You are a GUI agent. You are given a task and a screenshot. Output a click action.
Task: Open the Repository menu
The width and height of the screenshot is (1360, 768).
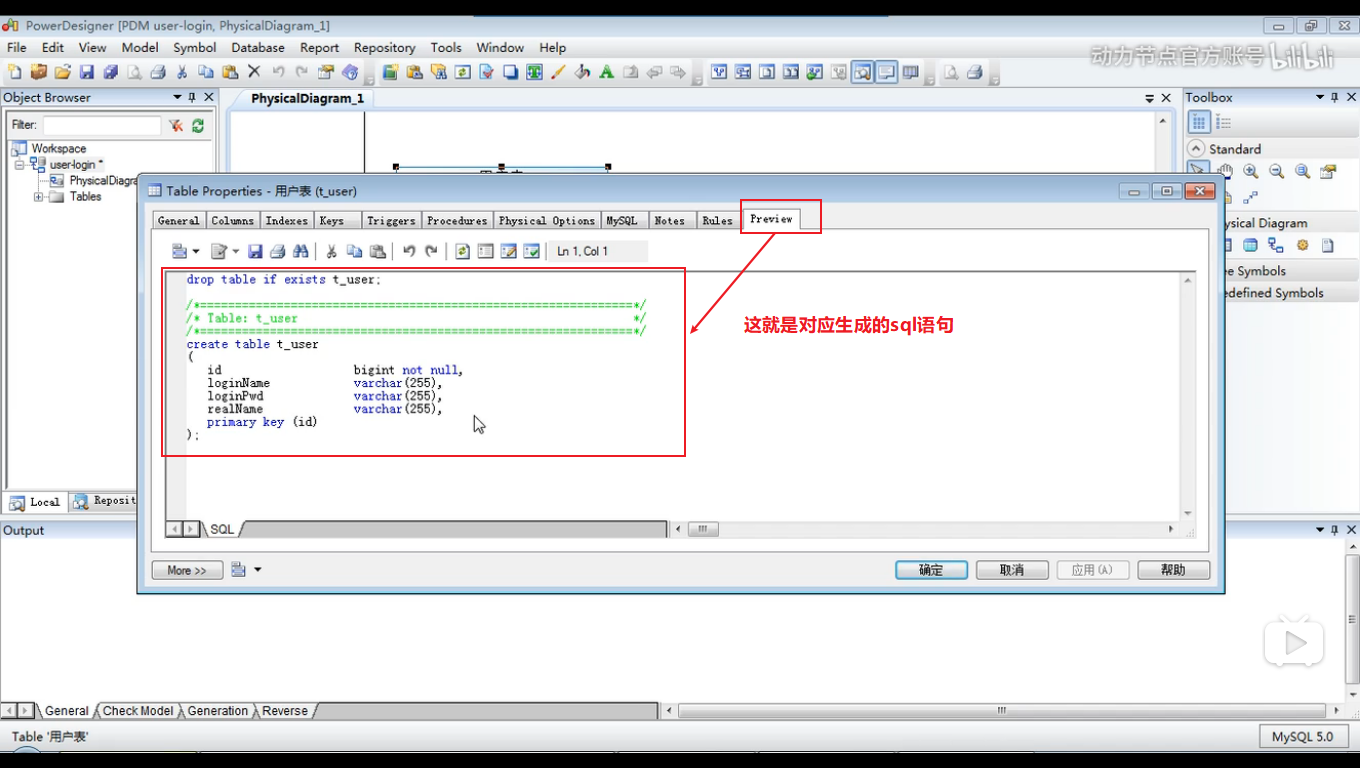(x=384, y=47)
